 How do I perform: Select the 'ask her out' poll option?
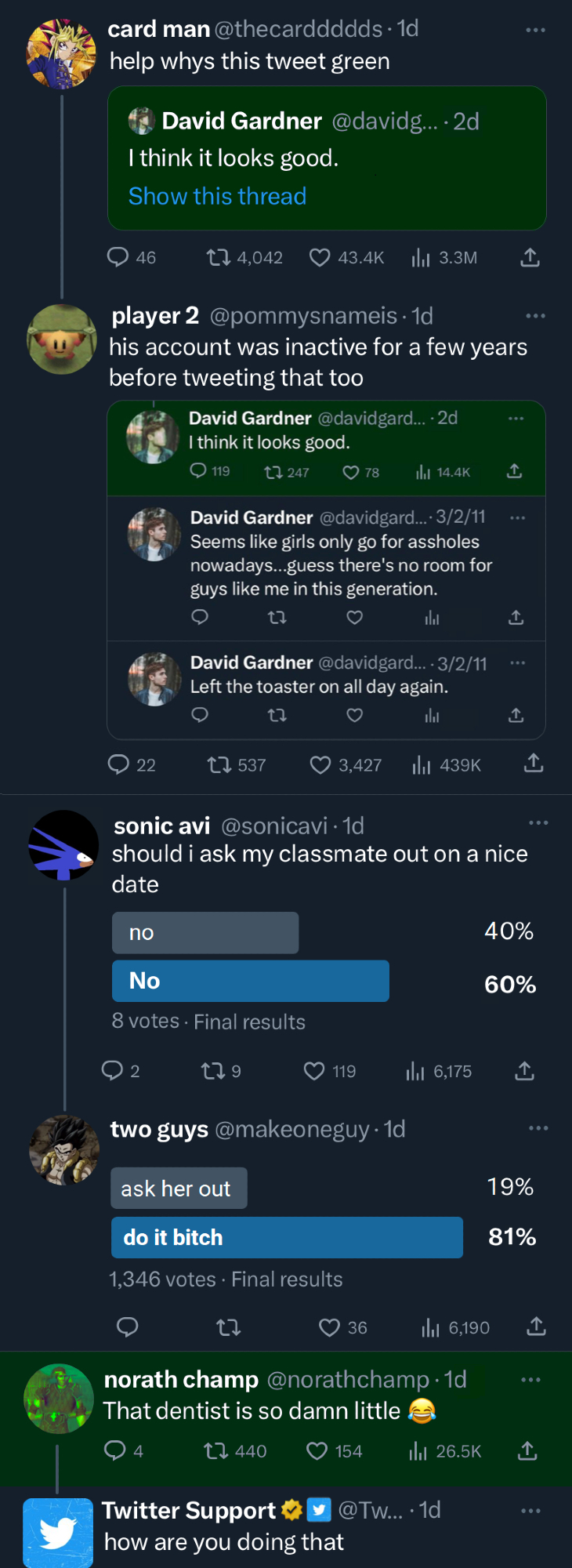coord(179,1189)
